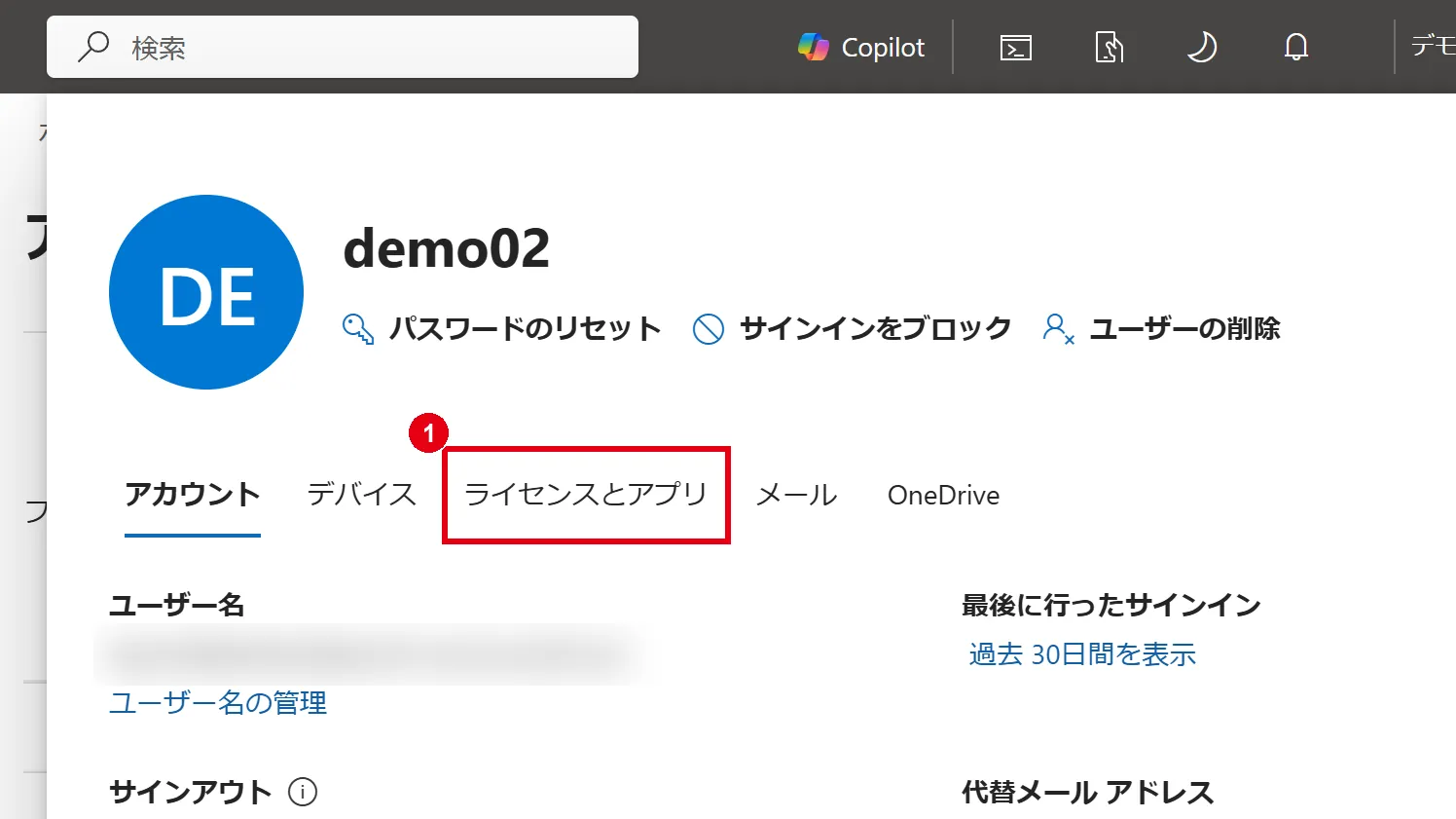This screenshot has height=819, width=1456.
Task: Click the 過去 30日間を表示 link
Action: tap(1082, 653)
